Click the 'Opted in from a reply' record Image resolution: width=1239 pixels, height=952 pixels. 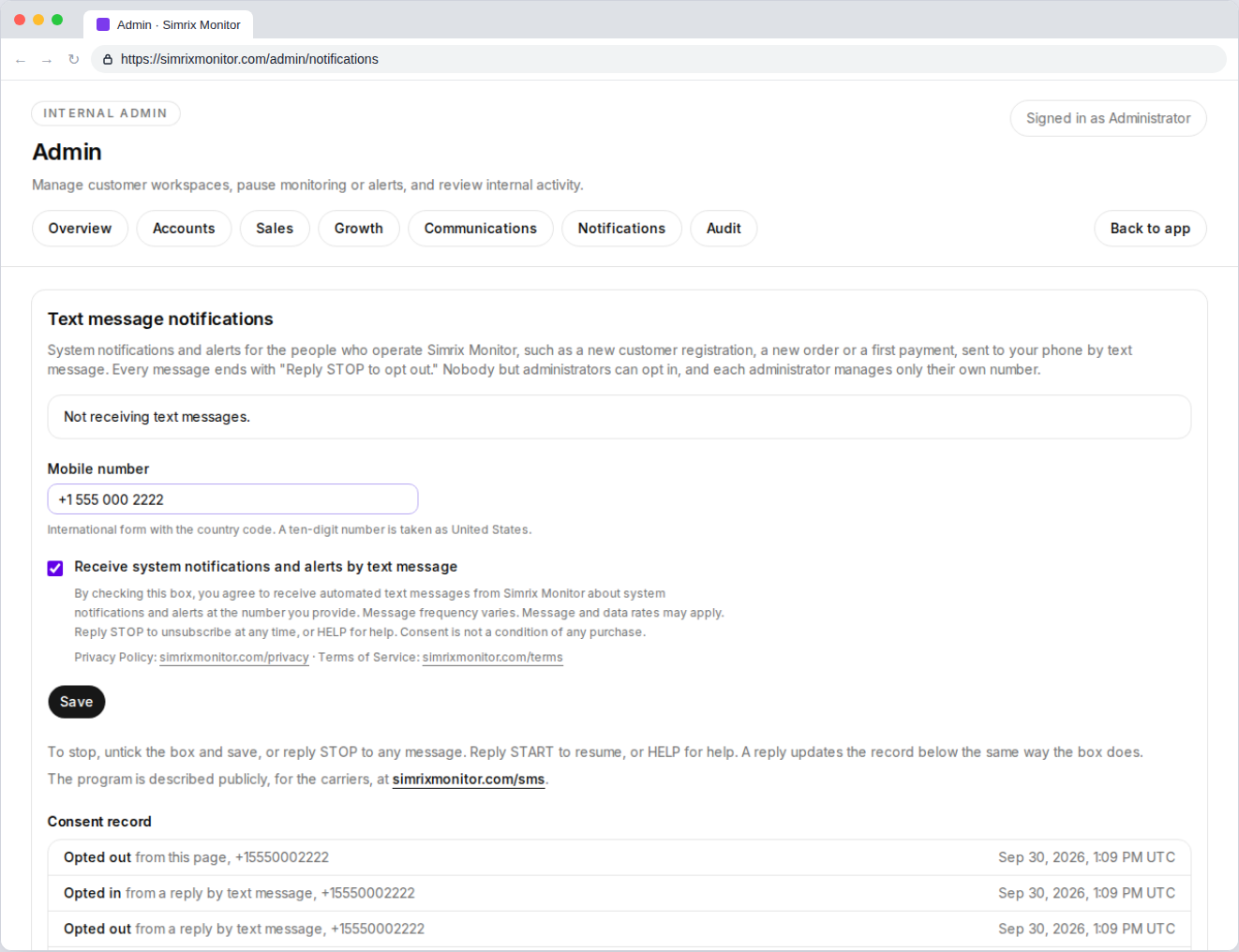point(619,893)
